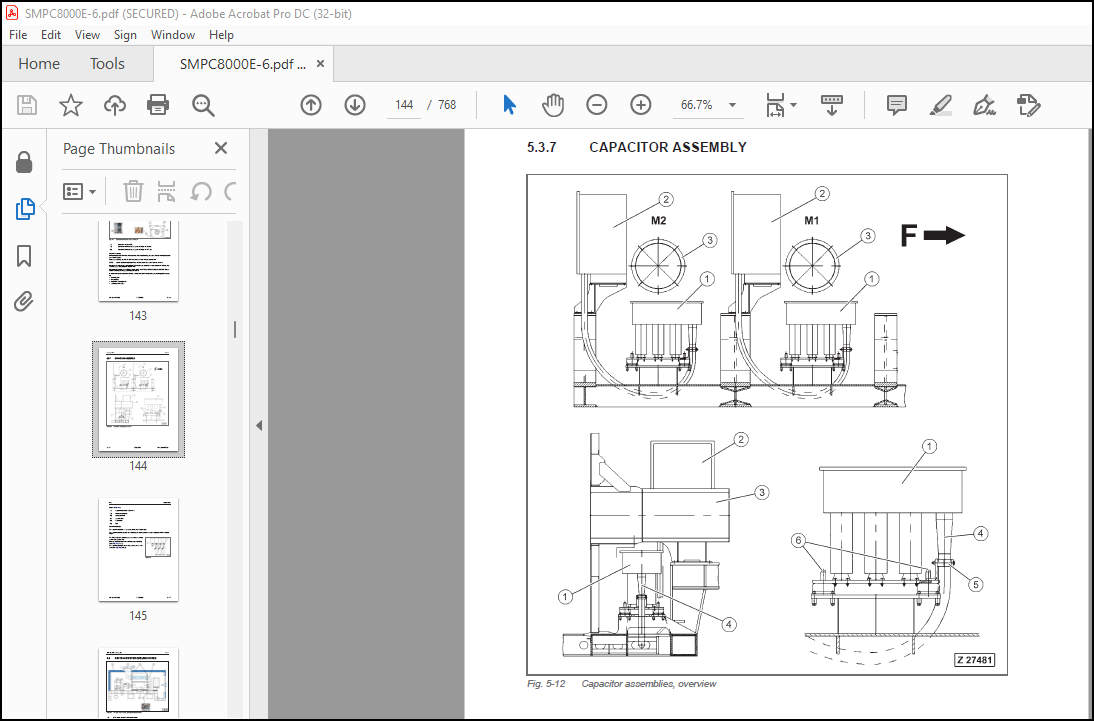Click the fit page width icon
The height and width of the screenshot is (721, 1094).
click(x=775, y=105)
